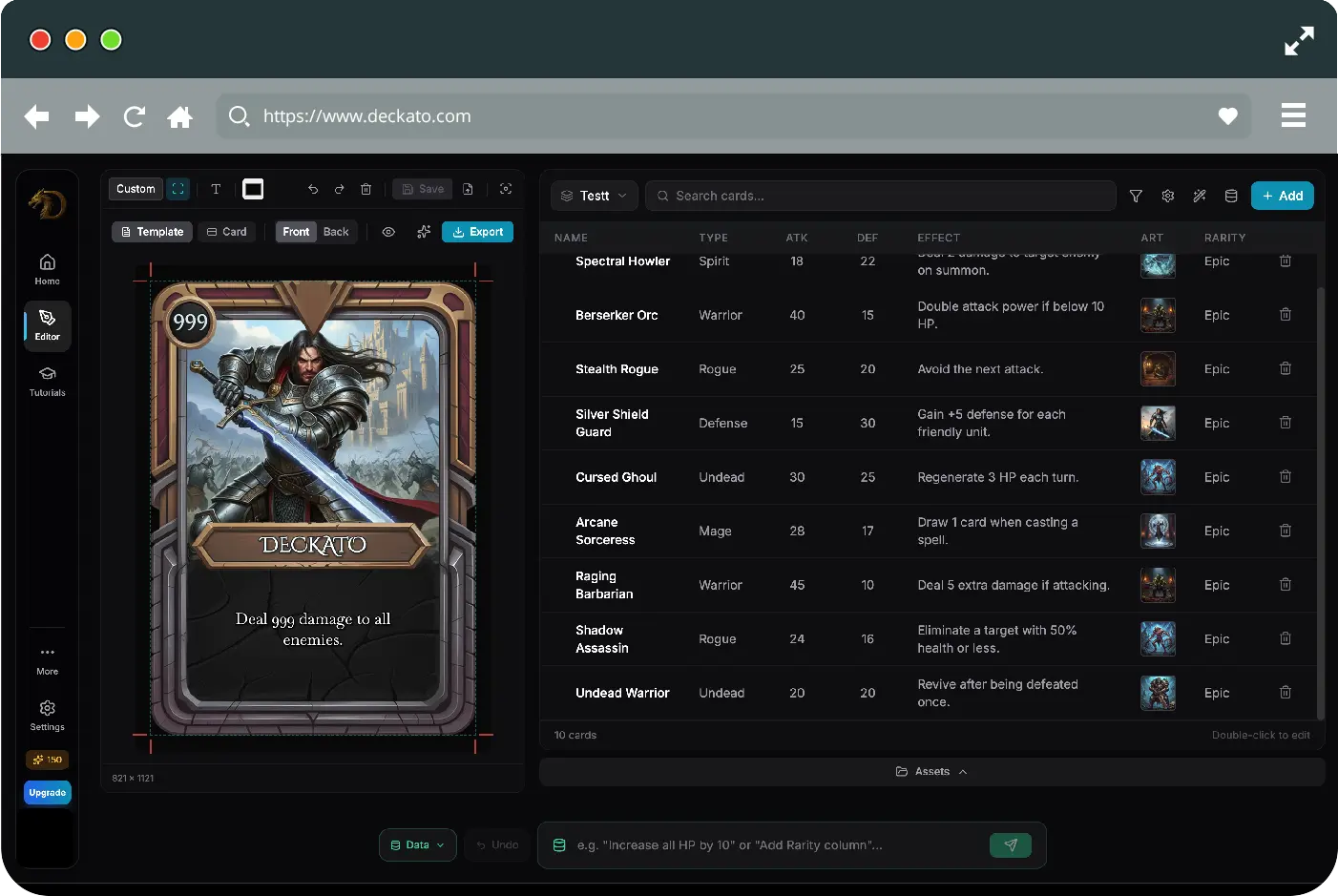
Task: Select the Text tool in editor toolbar
Action: [x=216, y=189]
